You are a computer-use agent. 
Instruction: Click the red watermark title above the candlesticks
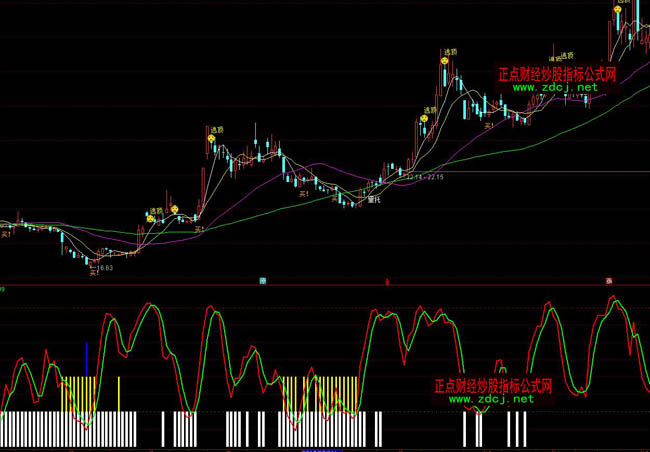coord(556,74)
